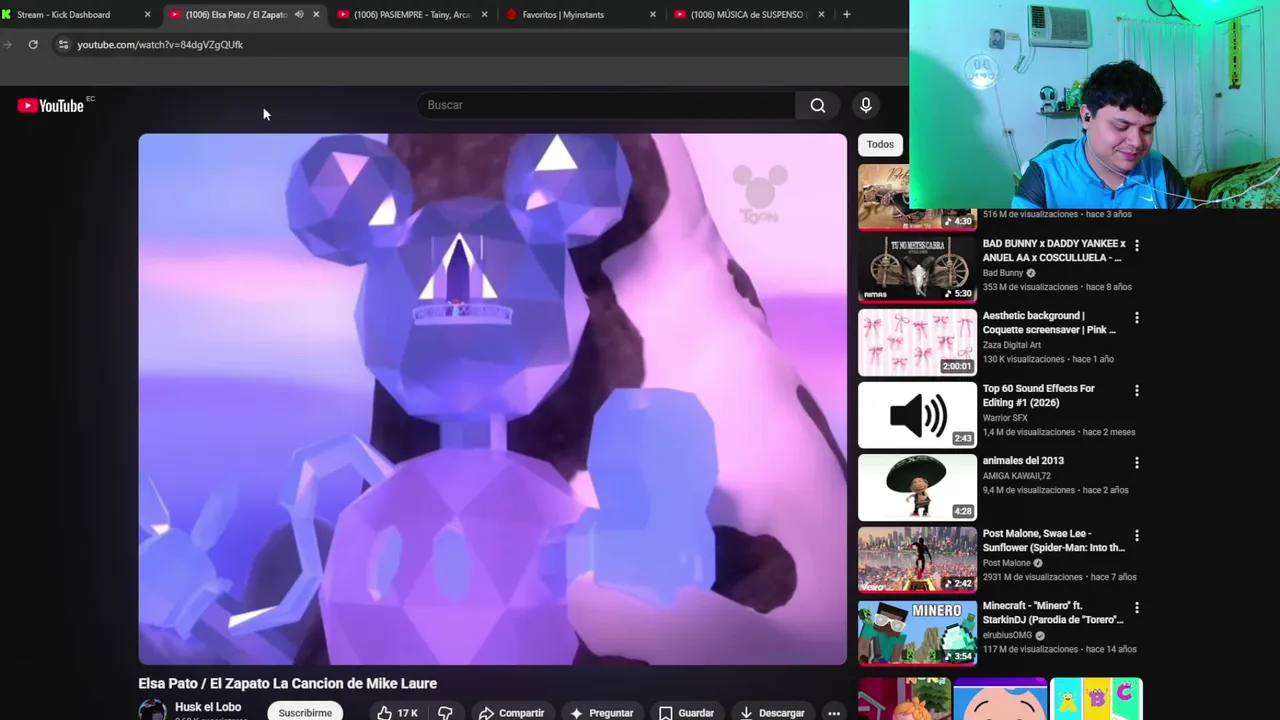The image size is (1280, 720).
Task: Select the Todos filter chip
Action: point(880,144)
